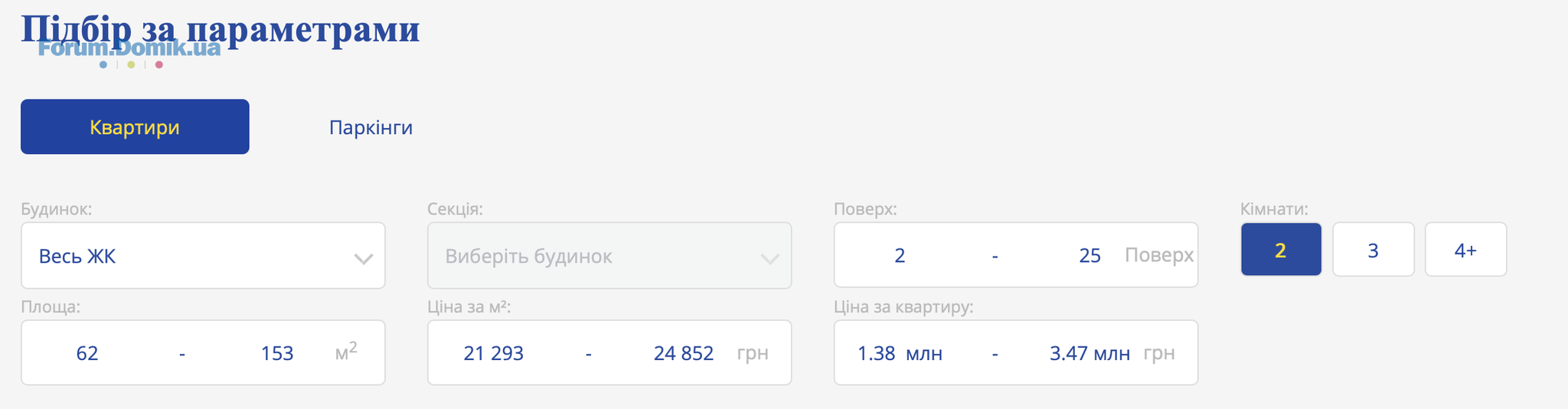Switch to the Квартири tab
Image resolution: width=1568 pixels, height=409 pixels.
(135, 126)
